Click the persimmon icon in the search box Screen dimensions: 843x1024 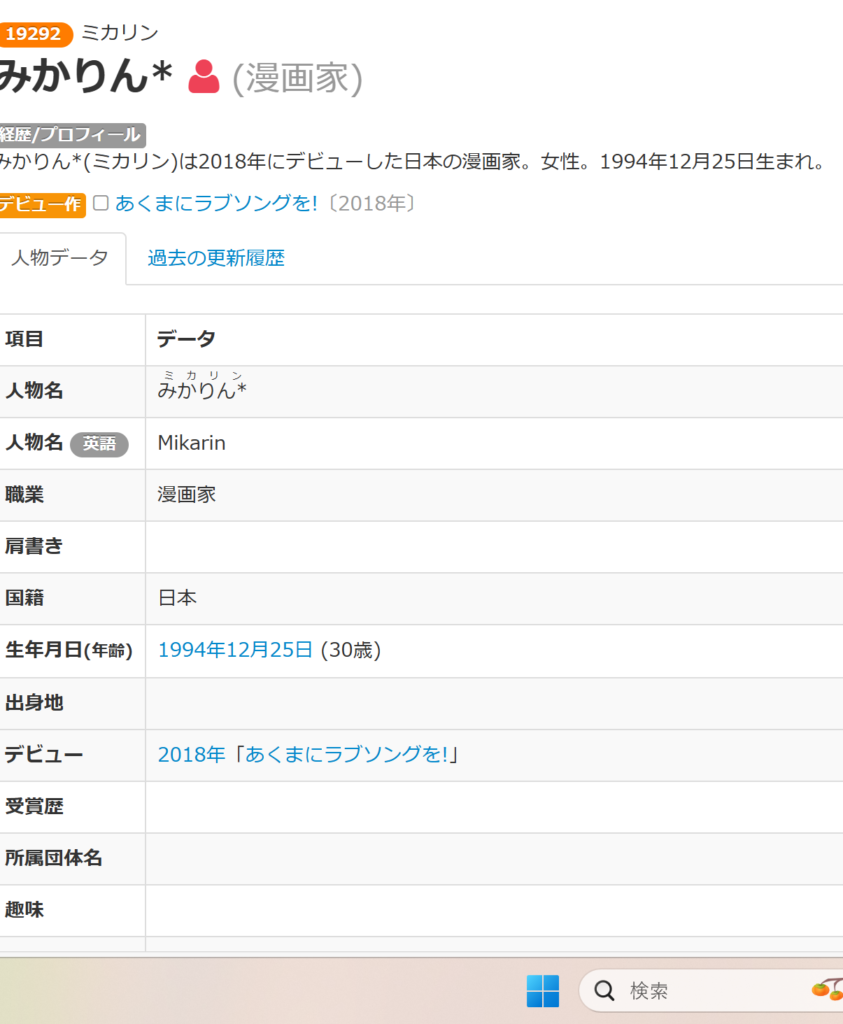(826, 990)
